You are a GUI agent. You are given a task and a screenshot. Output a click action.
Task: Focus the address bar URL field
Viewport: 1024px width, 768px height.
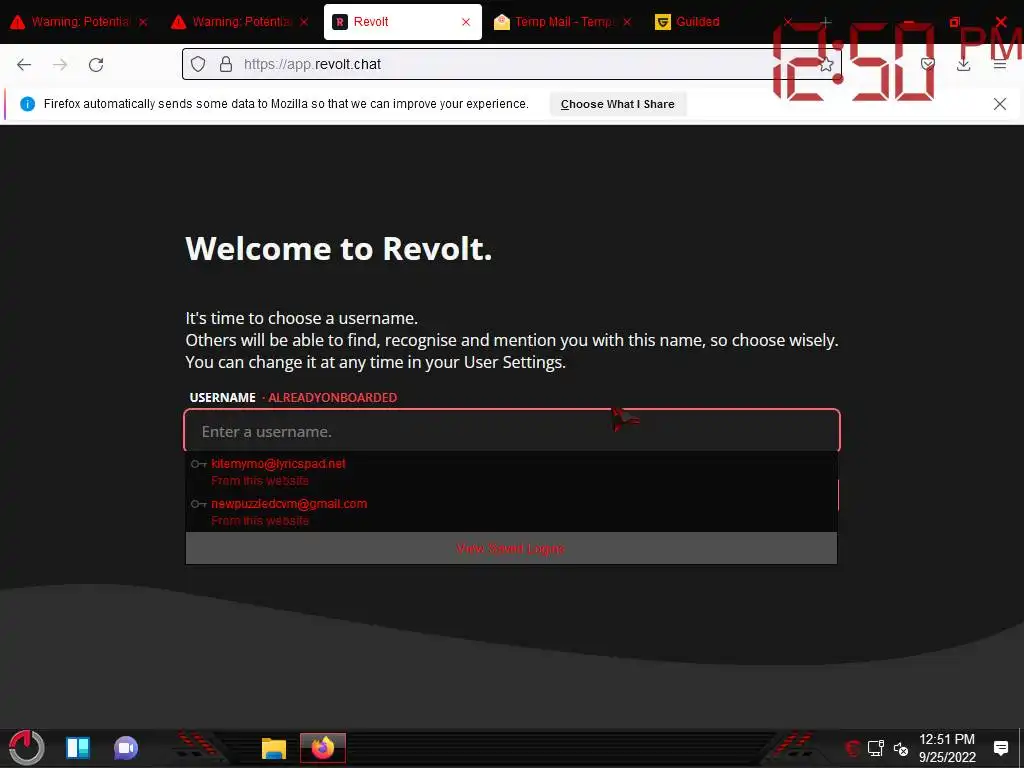(x=511, y=64)
